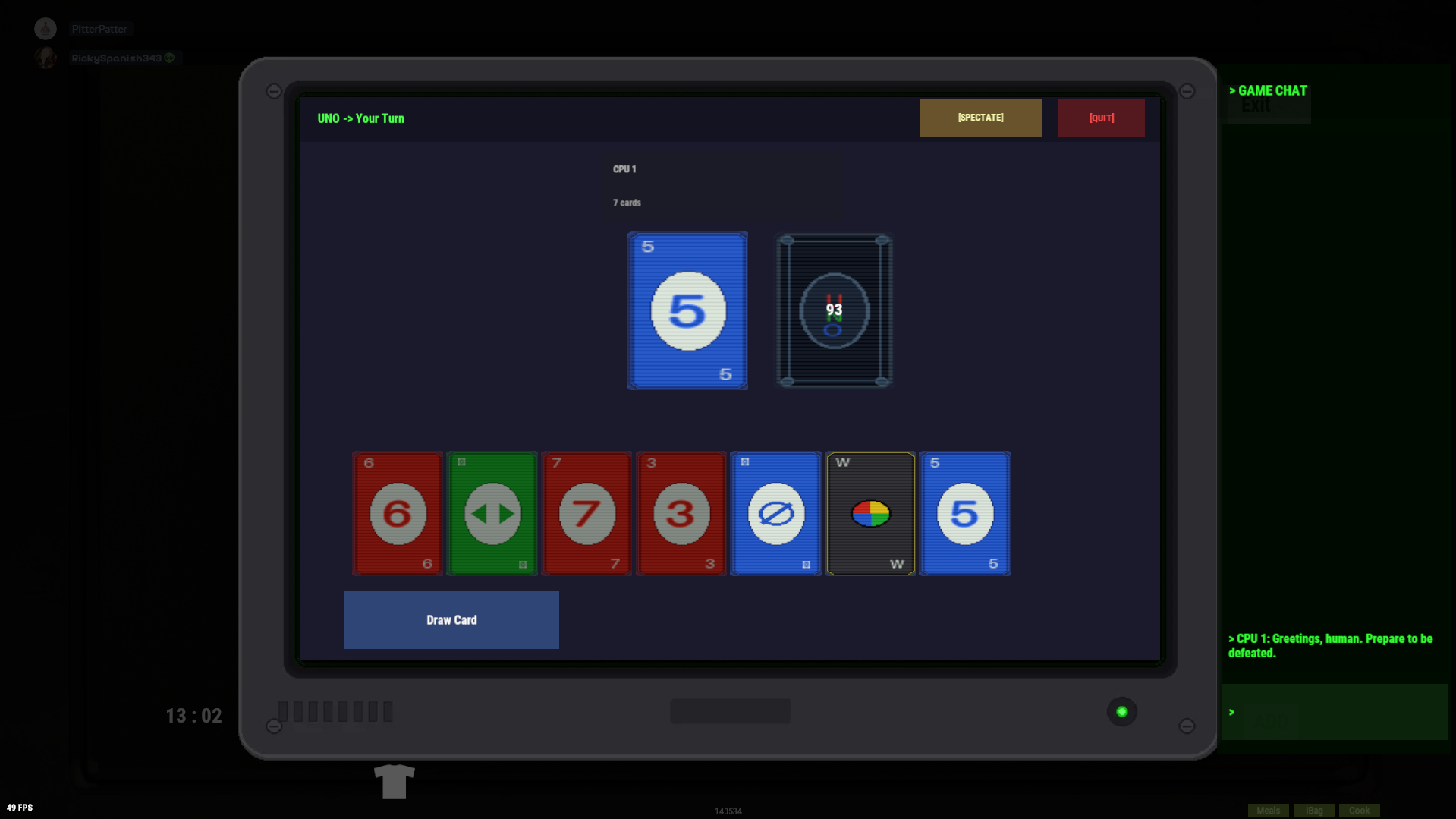Click the PitterPatter player avatar
Image resolution: width=1456 pixels, height=819 pixels.
tap(46, 29)
